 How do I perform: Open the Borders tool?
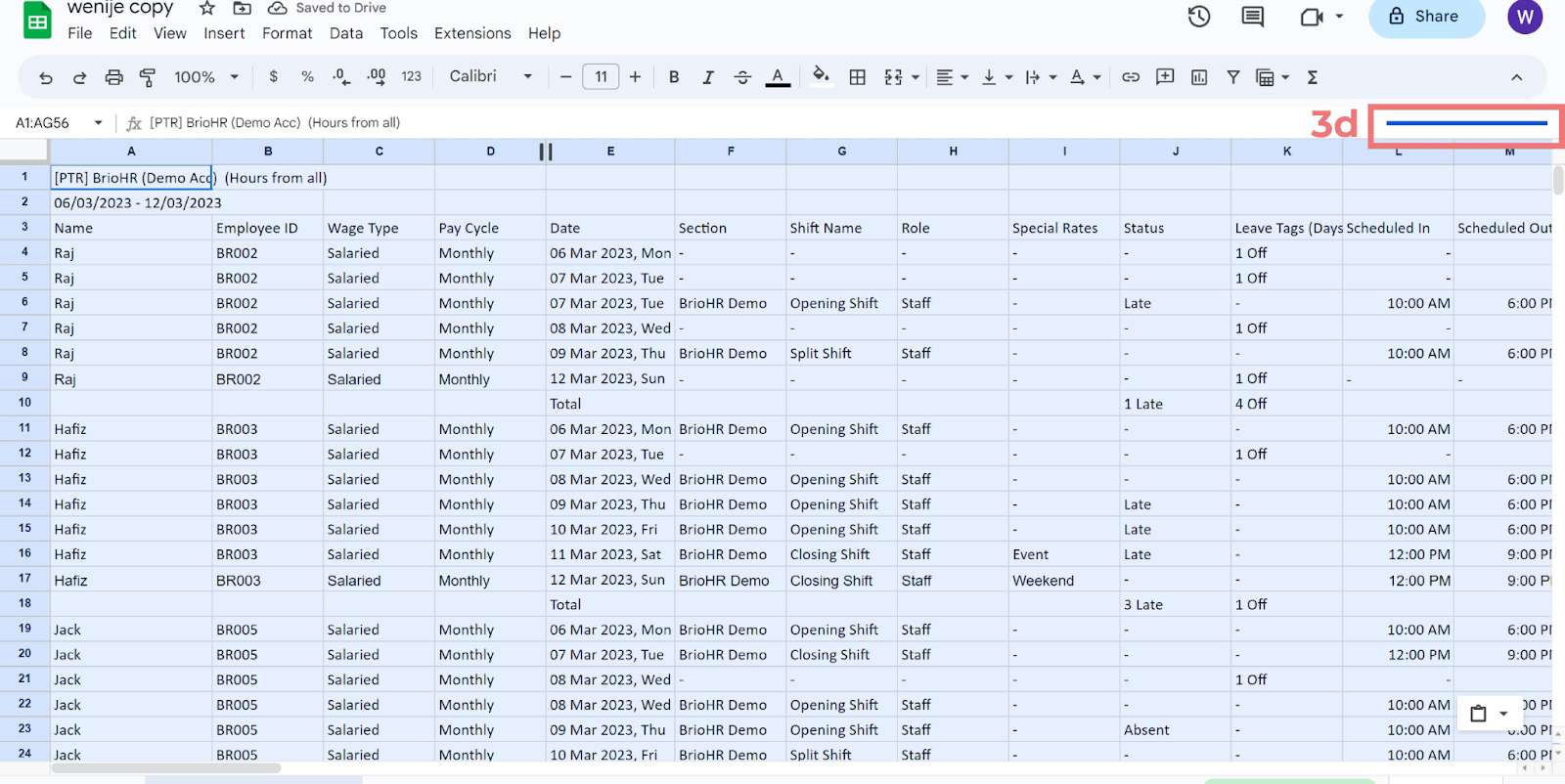(857, 76)
